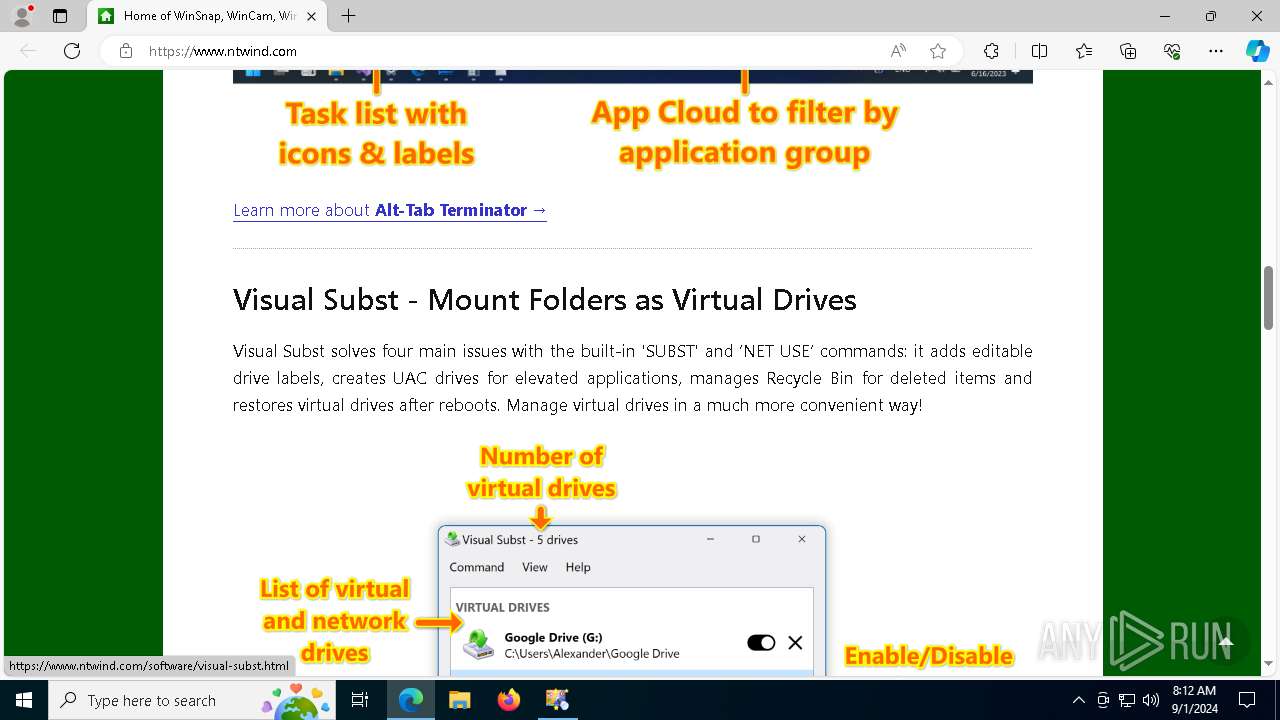This screenshot has height=720, width=1280.
Task: Open the Windows Start menu
Action: [x=24, y=700]
